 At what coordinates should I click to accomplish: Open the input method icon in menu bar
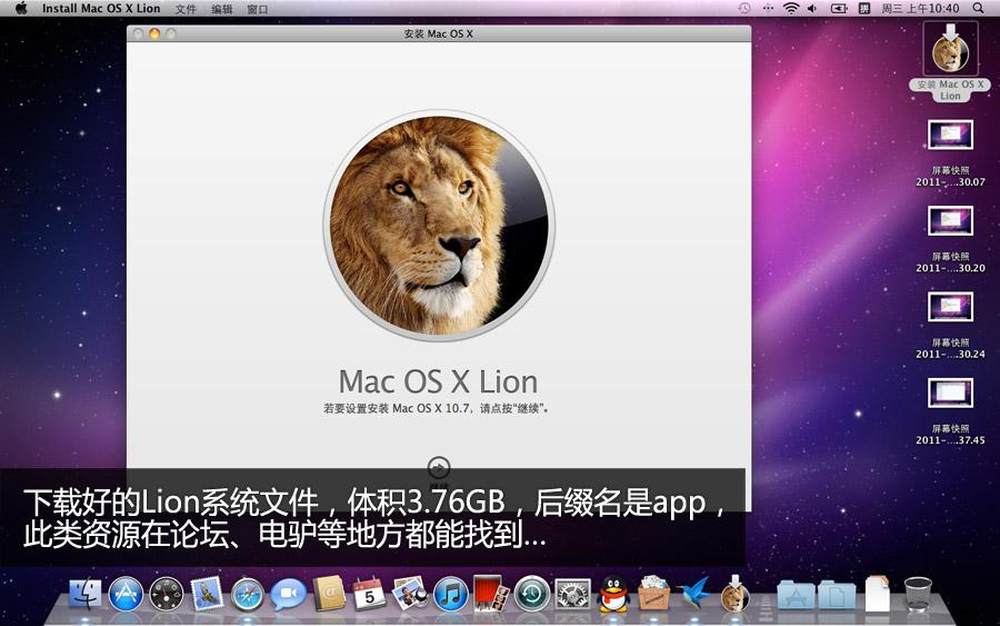pyautogui.click(x=864, y=8)
